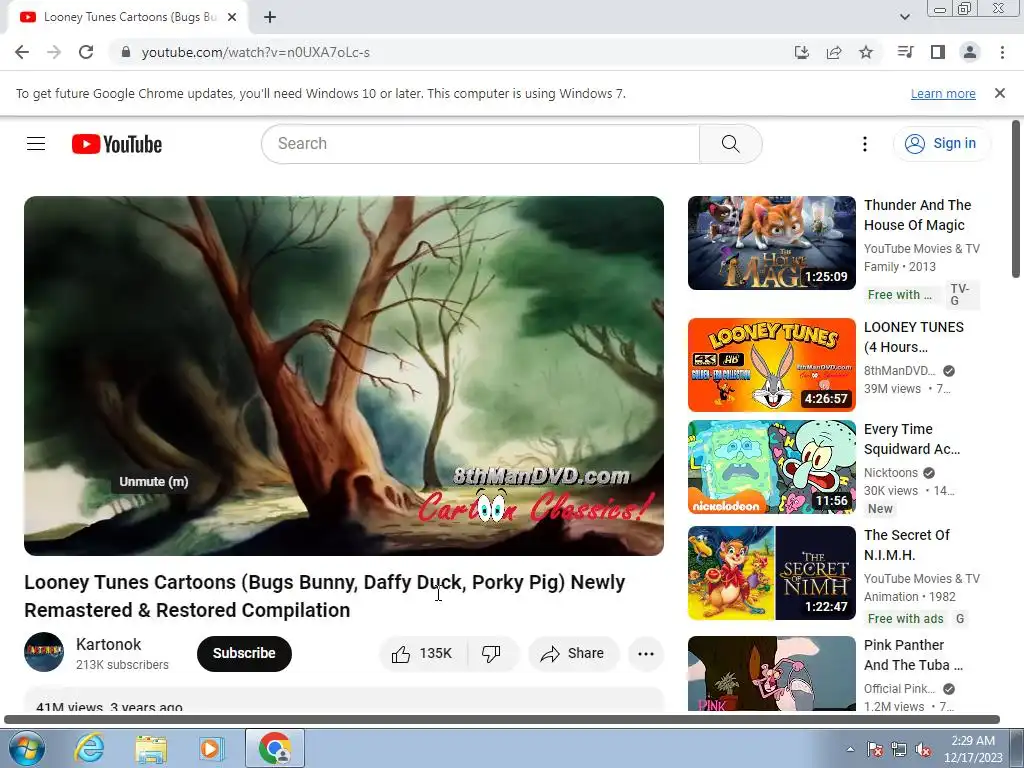Open Windows Explorer from taskbar

point(150,748)
